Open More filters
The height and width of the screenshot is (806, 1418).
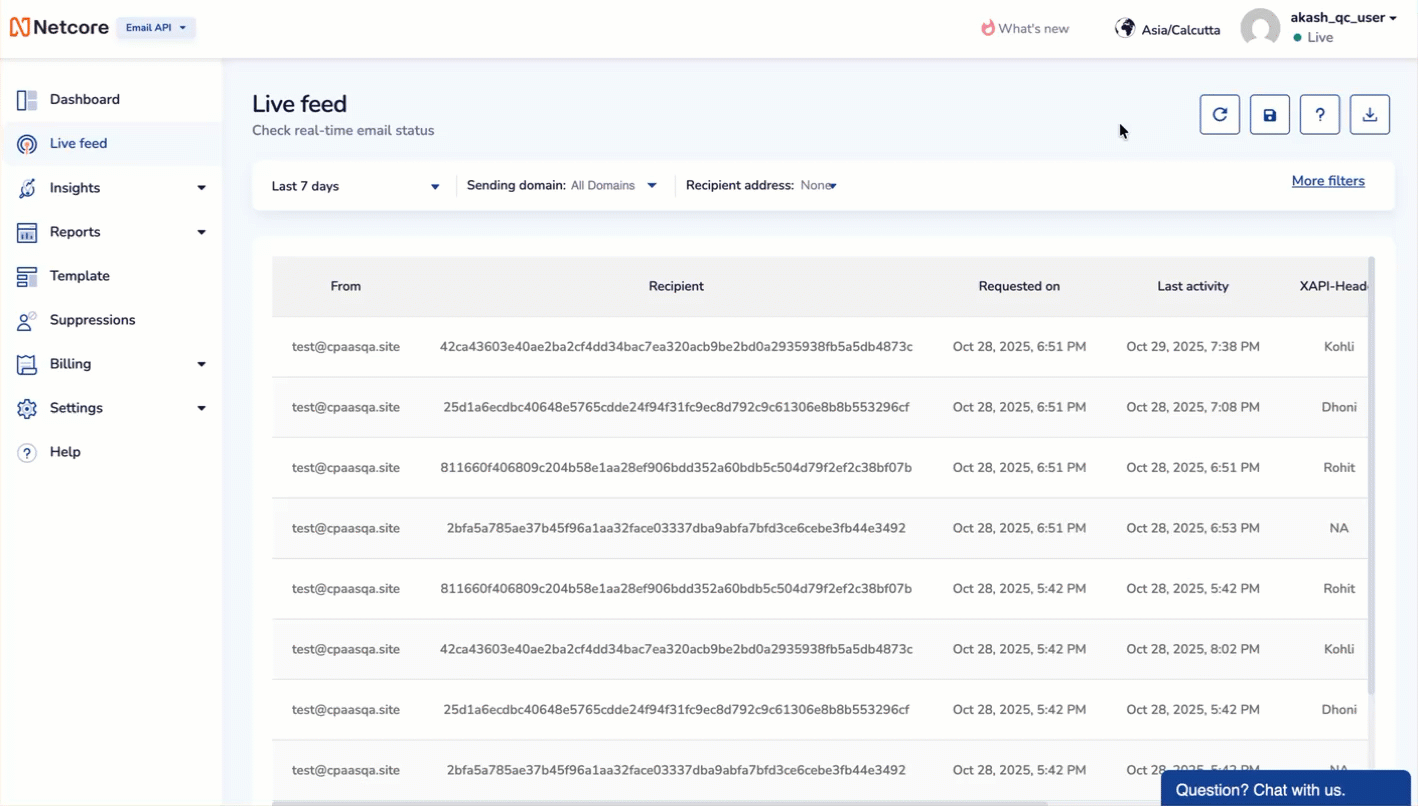[x=1328, y=181]
